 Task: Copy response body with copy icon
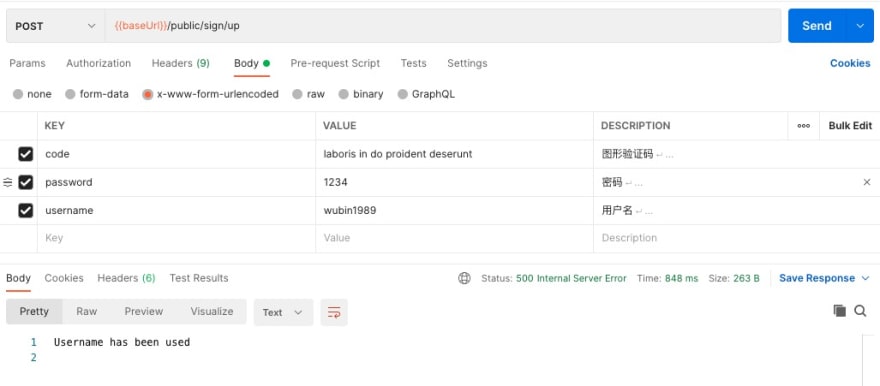point(839,311)
